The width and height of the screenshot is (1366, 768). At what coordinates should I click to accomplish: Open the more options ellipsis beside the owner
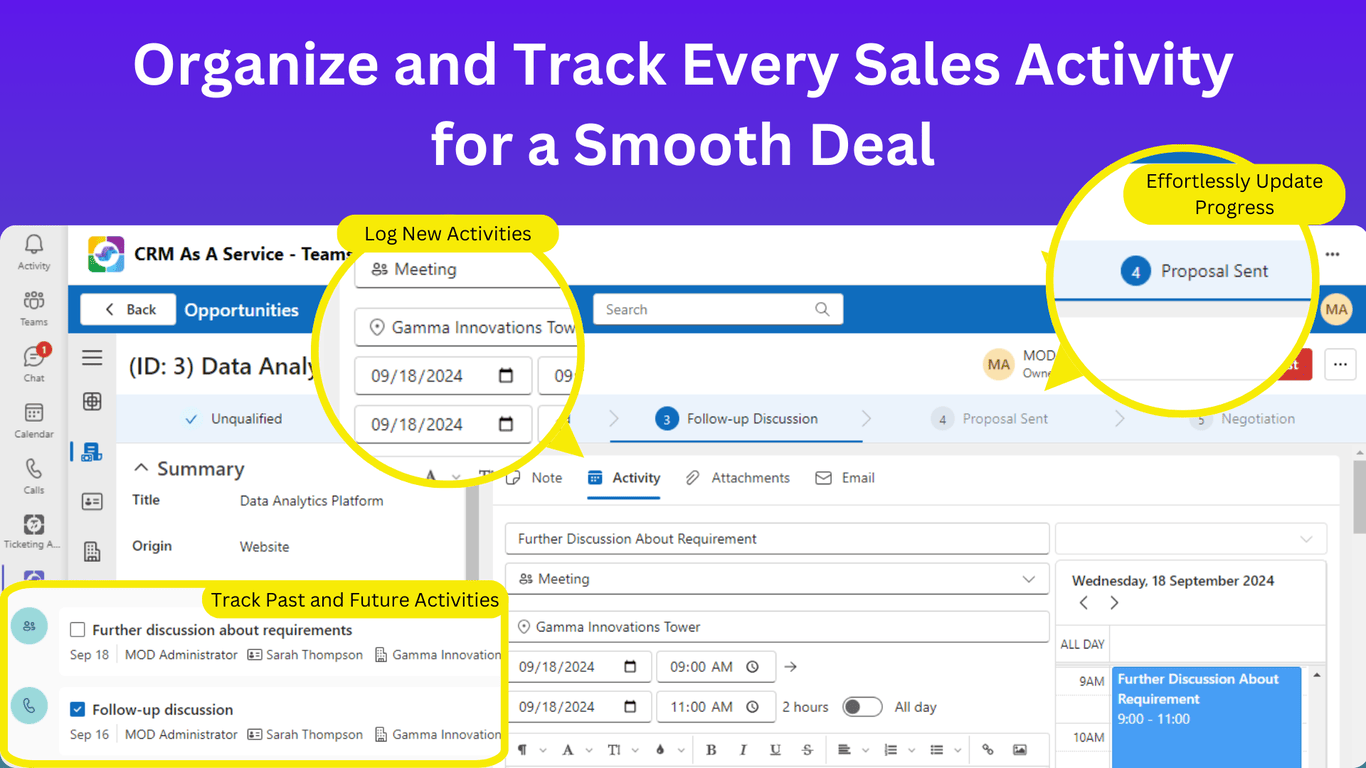1341,365
